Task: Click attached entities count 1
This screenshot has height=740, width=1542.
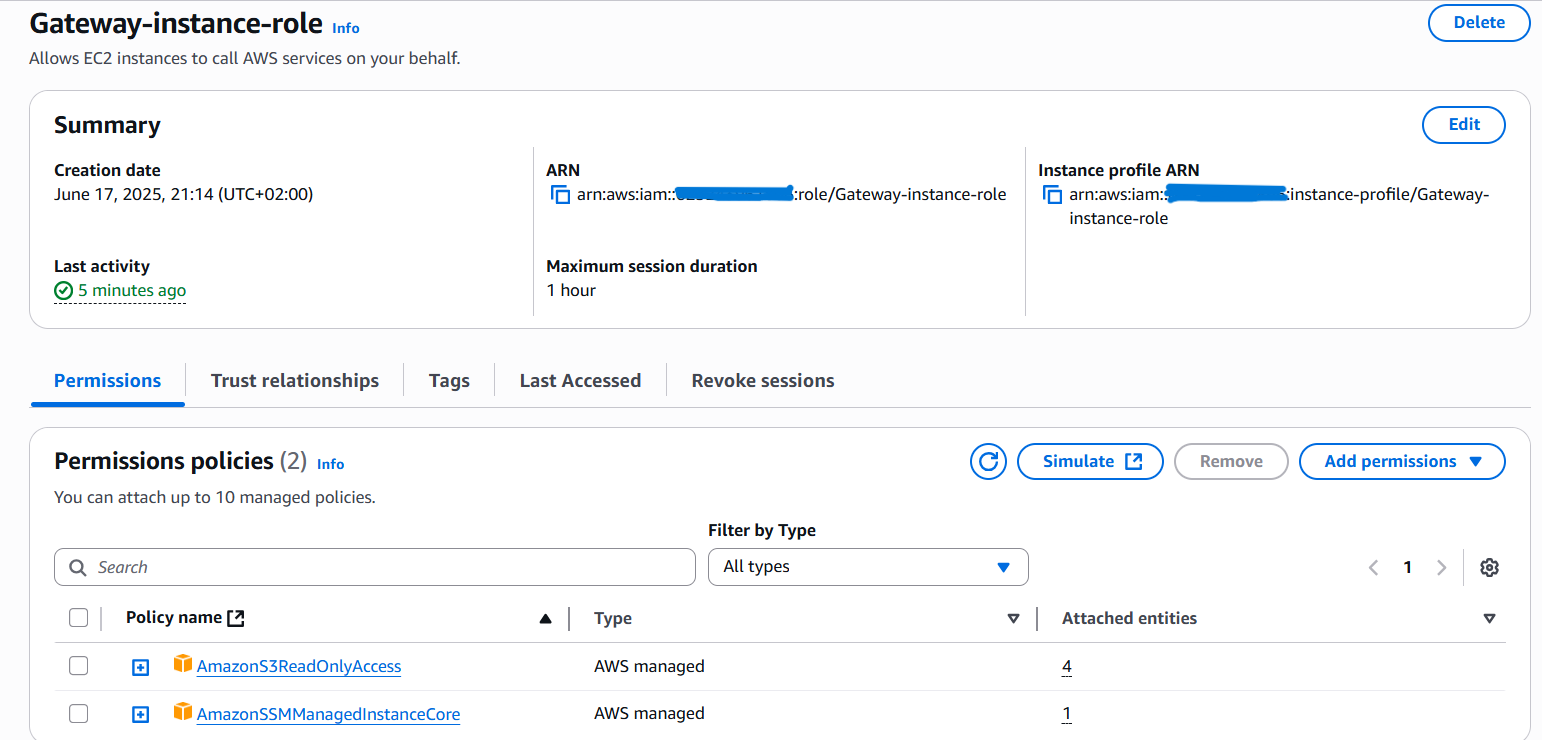Action: [x=1067, y=714]
